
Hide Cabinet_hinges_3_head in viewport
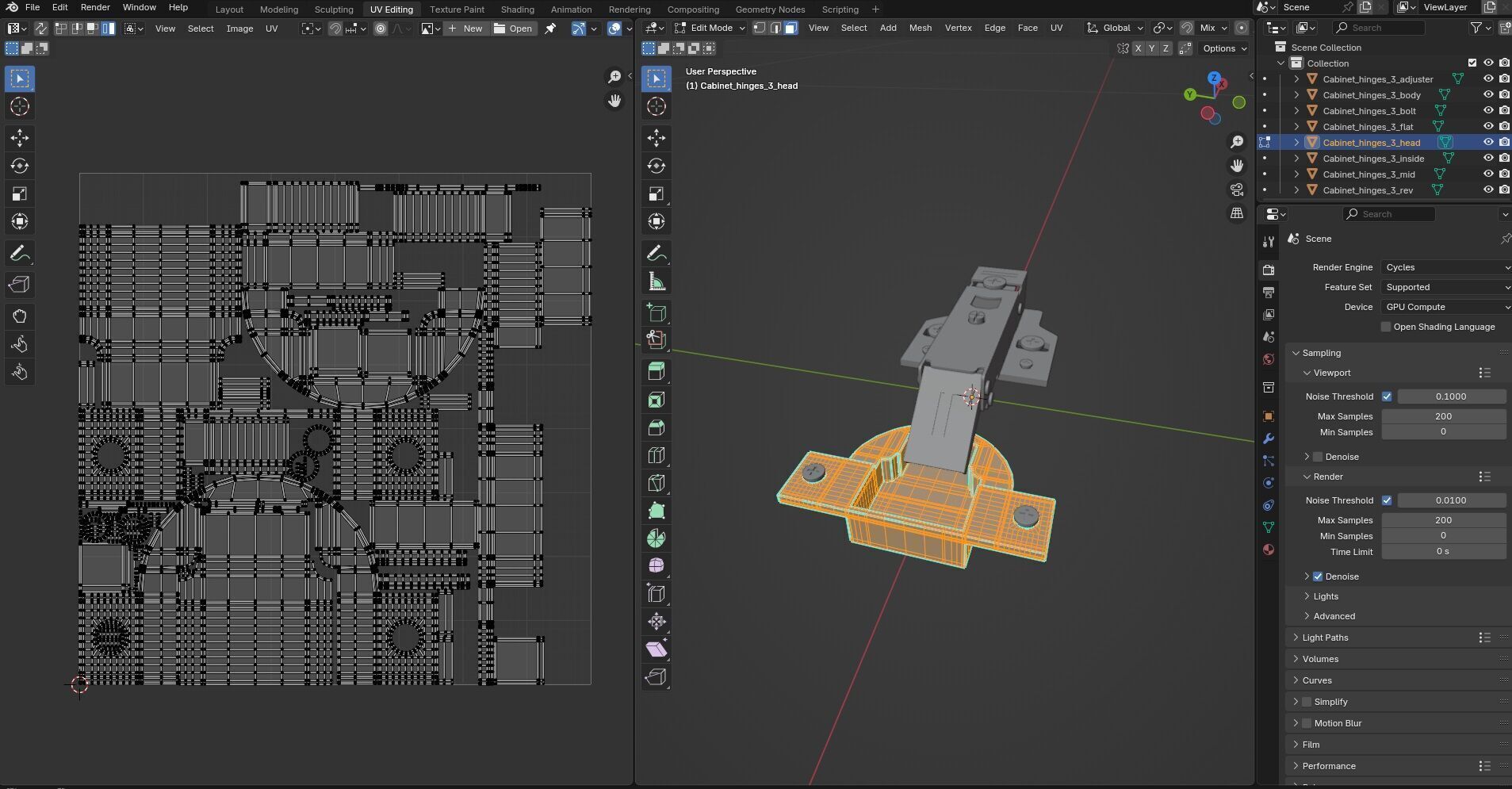click(1488, 143)
